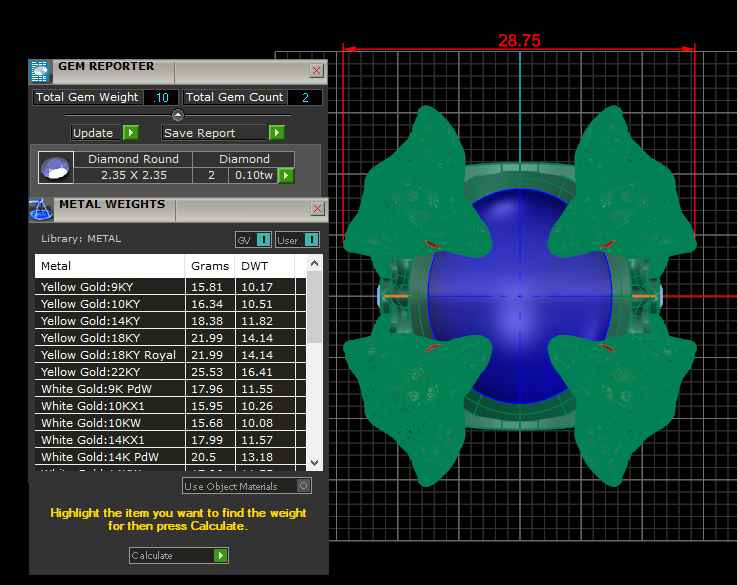Click the green arrow beside 0.10tw
Image resolution: width=737 pixels, height=585 pixels.
[x=286, y=176]
